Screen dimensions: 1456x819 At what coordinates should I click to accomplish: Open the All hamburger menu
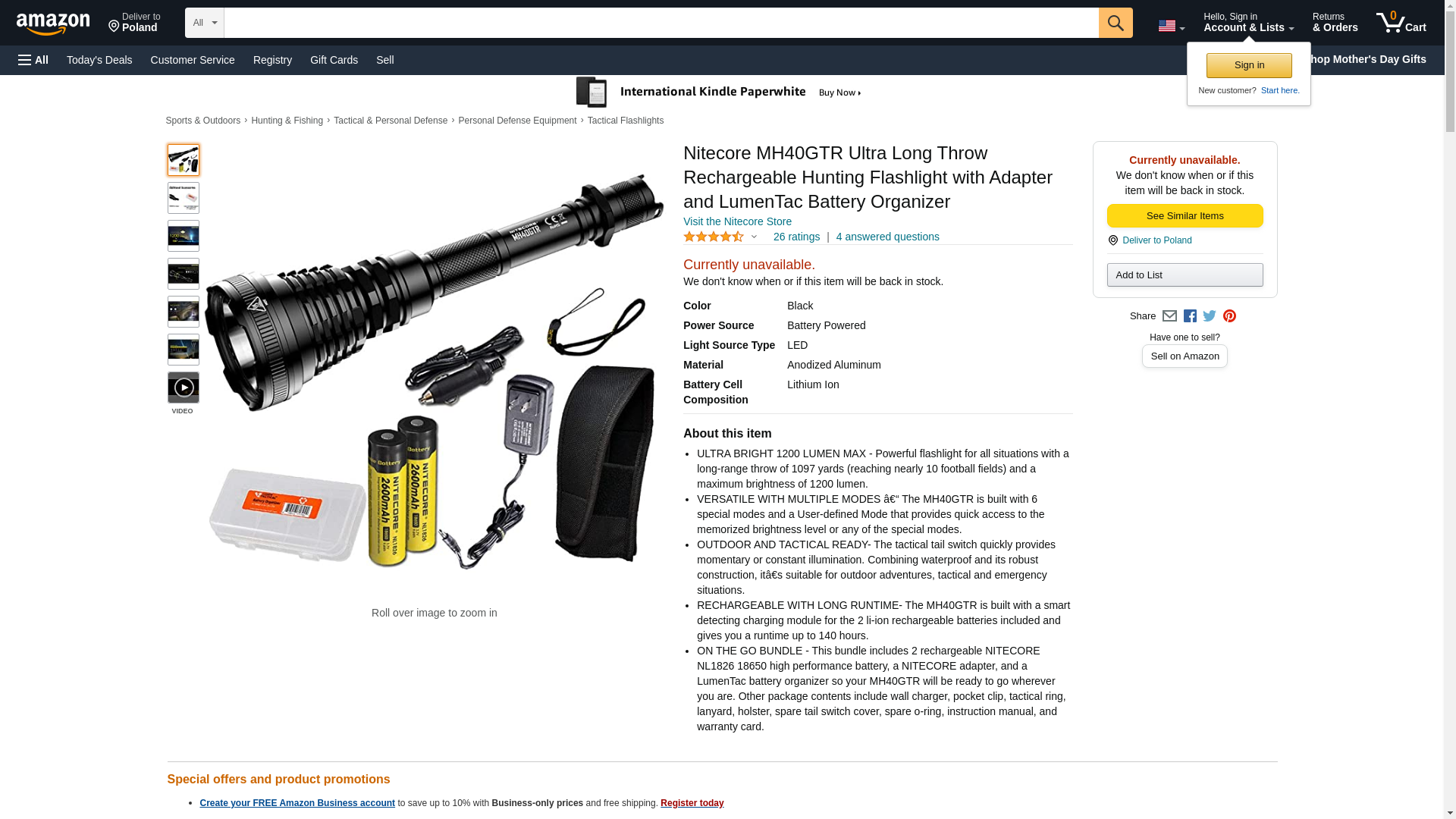[x=33, y=60]
